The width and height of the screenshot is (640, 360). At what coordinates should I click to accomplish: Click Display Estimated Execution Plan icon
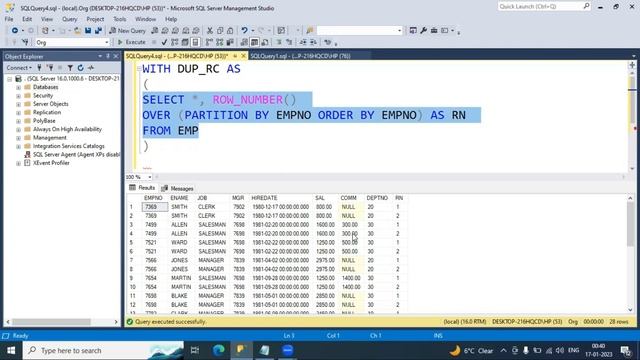point(175,42)
